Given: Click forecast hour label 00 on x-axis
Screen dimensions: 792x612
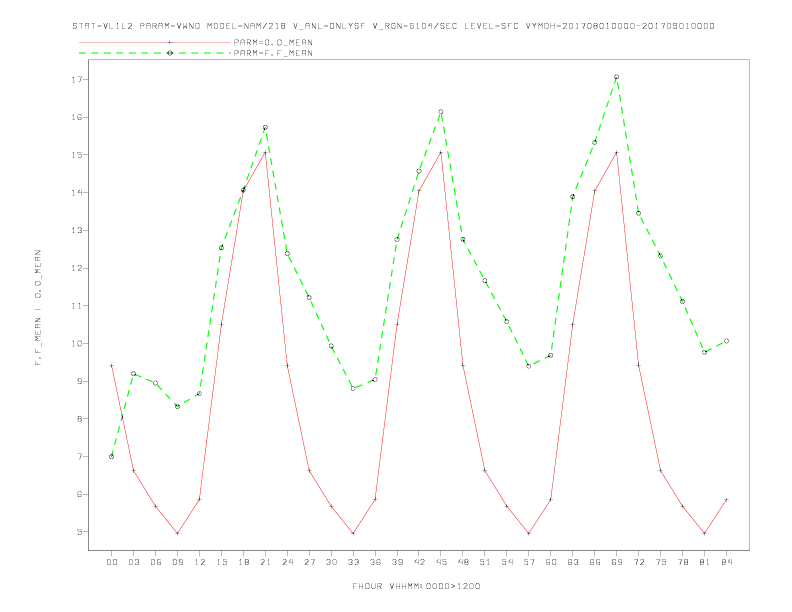Looking at the screenshot, I should (x=112, y=562).
